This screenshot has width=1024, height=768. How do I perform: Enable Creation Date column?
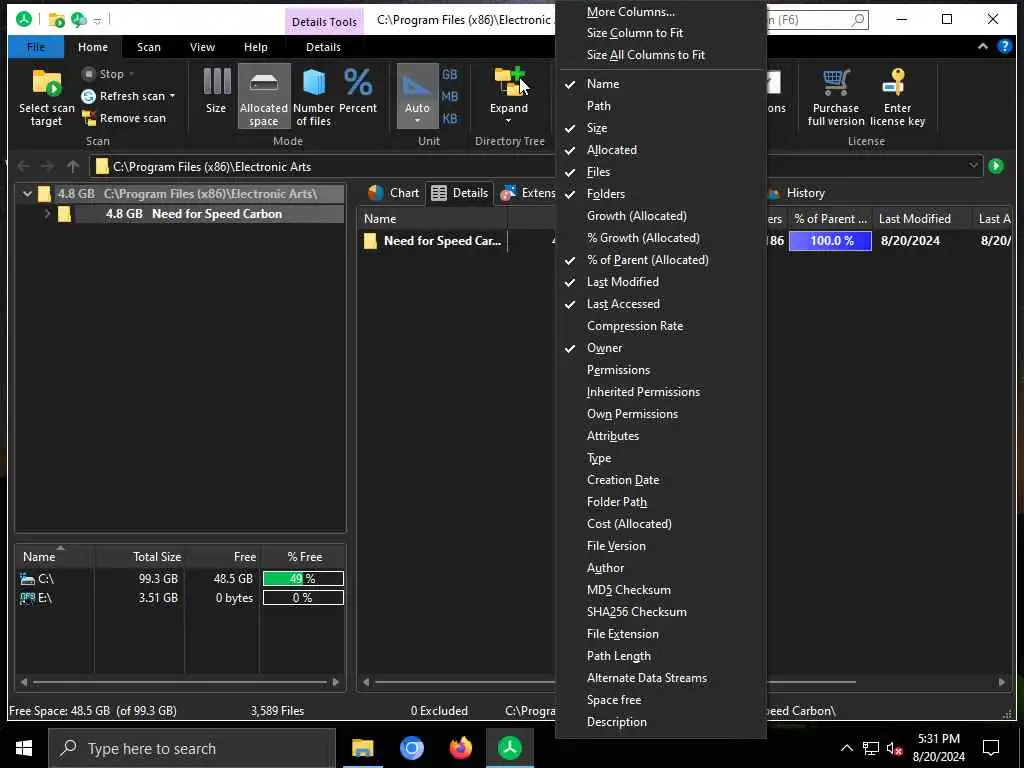point(660,480)
